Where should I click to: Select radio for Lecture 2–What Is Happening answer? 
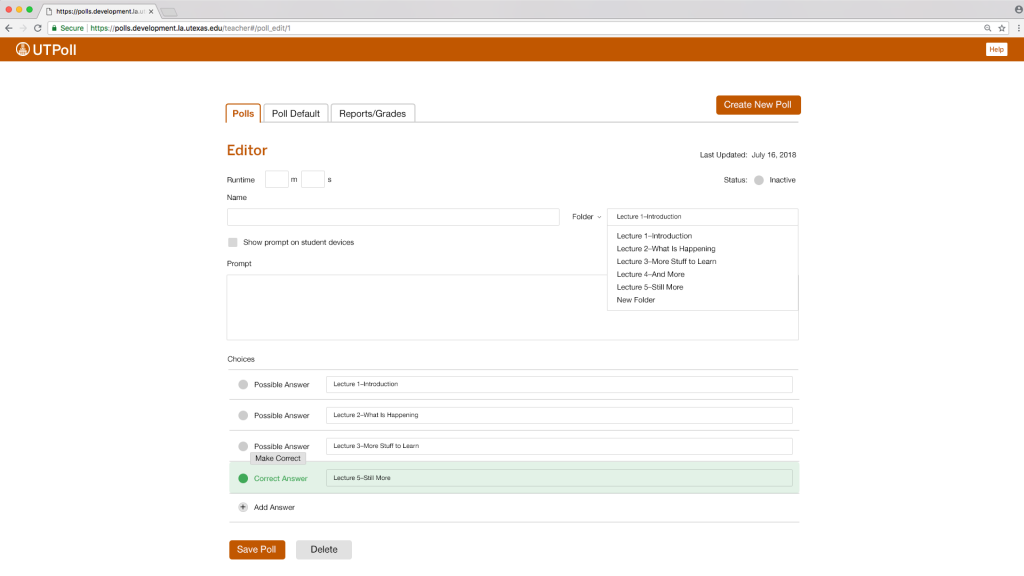tap(243, 415)
